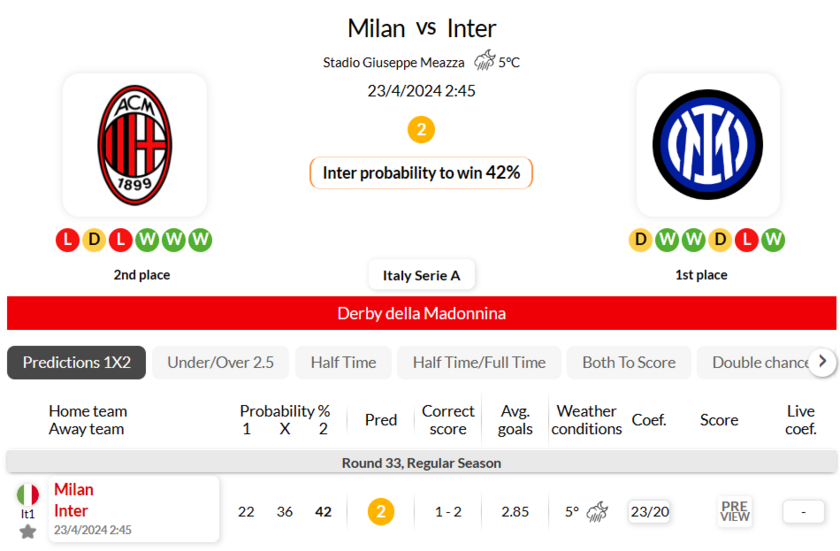Screen dimensions: 840x551
Task: Click Inter's red L form badge
Action: tap(747, 239)
